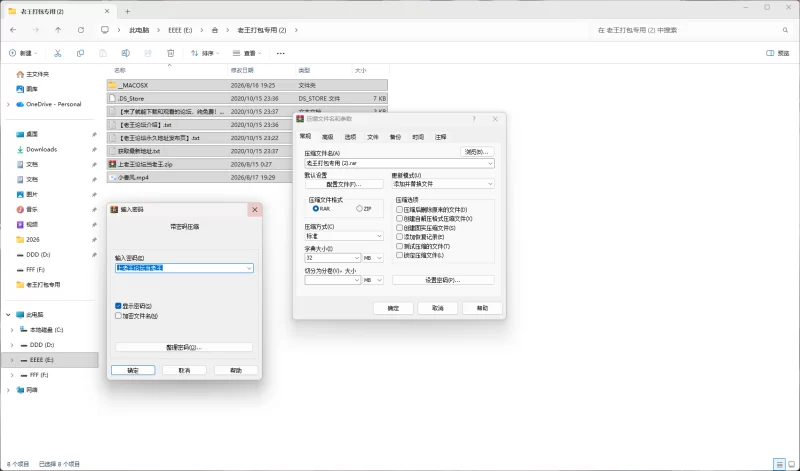Click the magnifier icon in the search box
800x471 pixels.
click(x=785, y=30)
